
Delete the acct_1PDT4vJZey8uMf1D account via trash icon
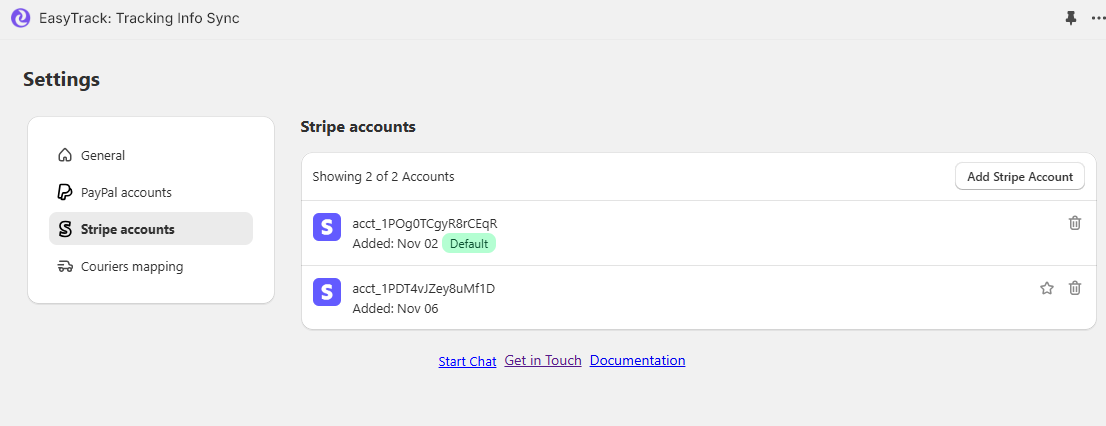[1074, 288]
